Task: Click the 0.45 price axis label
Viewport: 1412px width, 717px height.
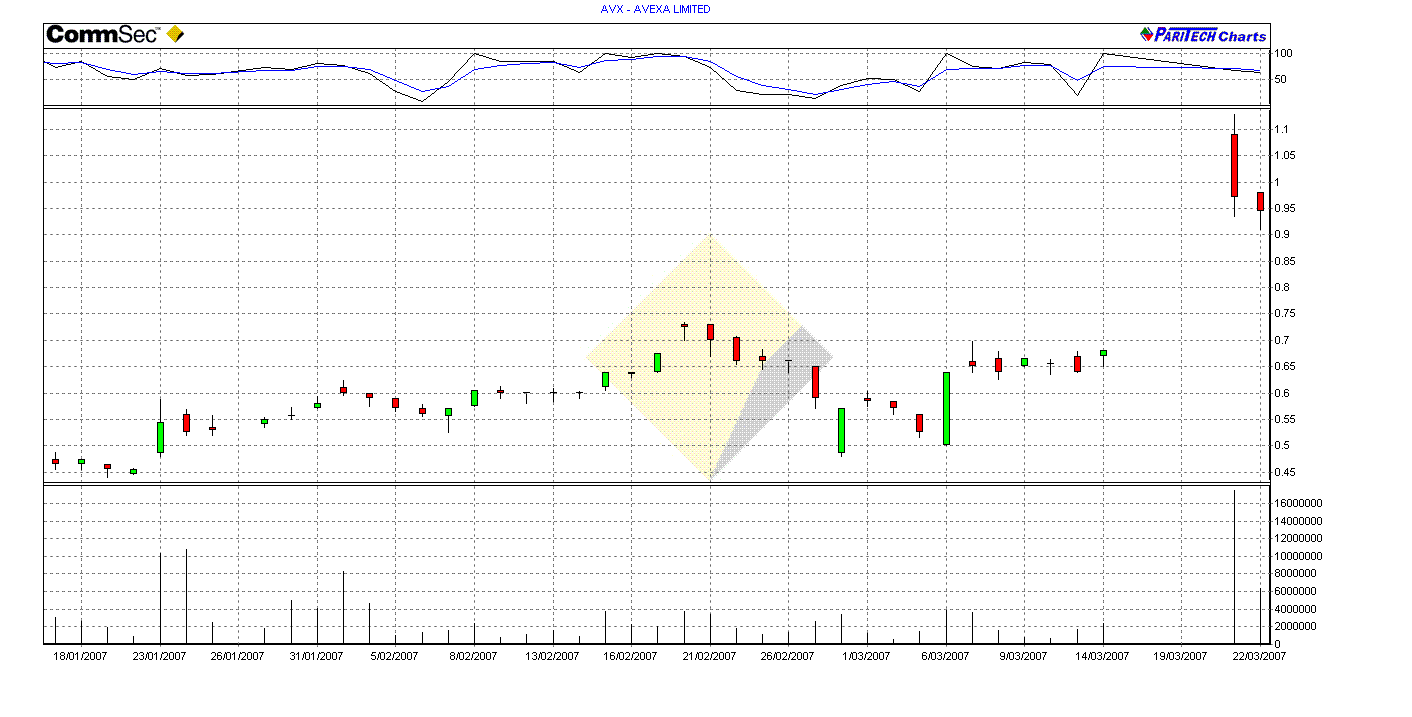Action: [x=1284, y=473]
